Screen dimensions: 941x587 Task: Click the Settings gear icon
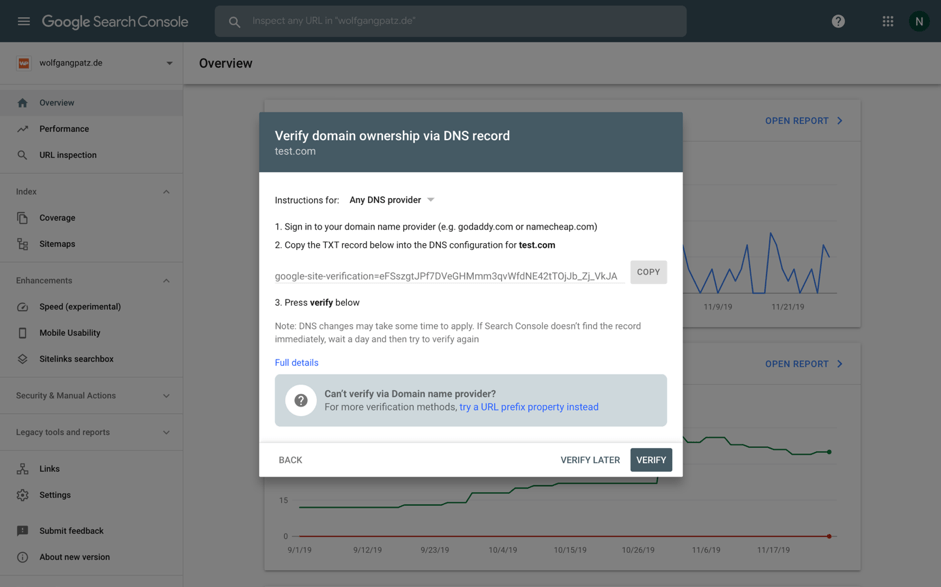tap(22, 495)
